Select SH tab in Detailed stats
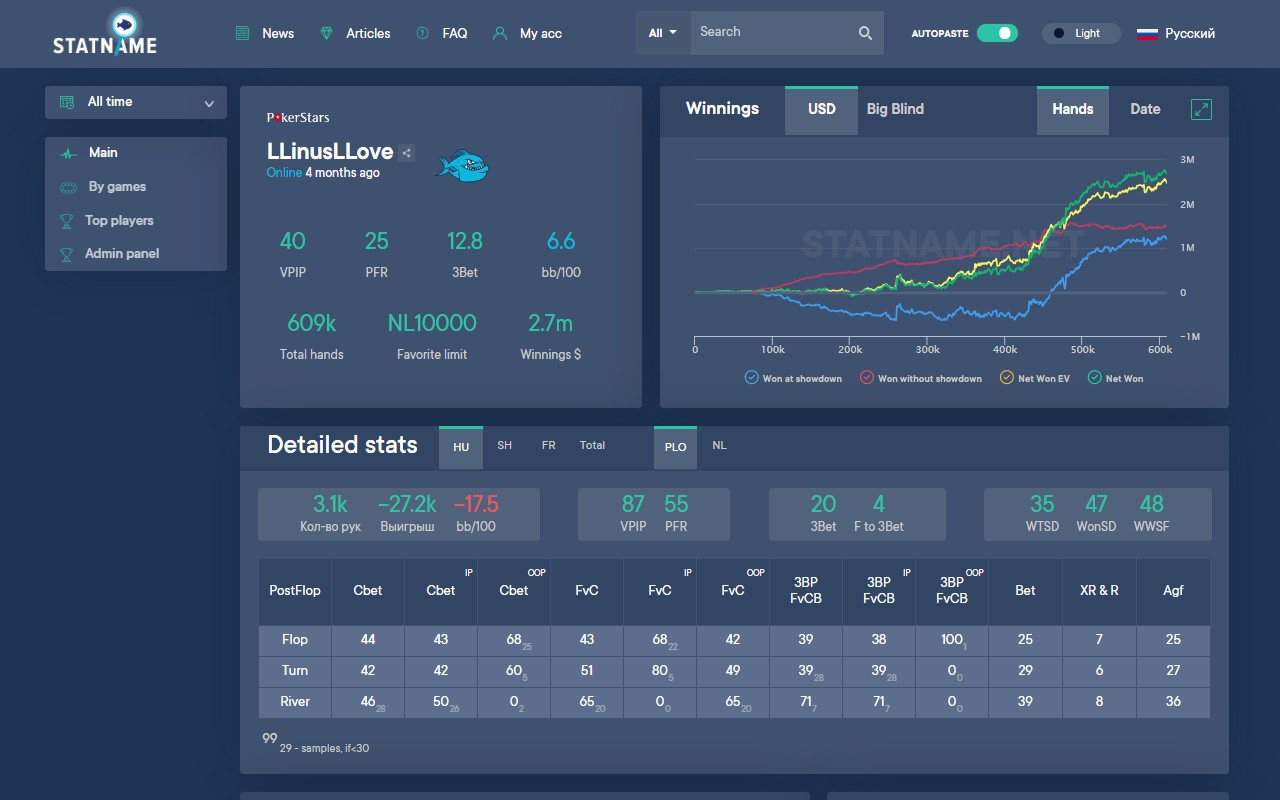This screenshot has width=1280, height=800. point(505,446)
